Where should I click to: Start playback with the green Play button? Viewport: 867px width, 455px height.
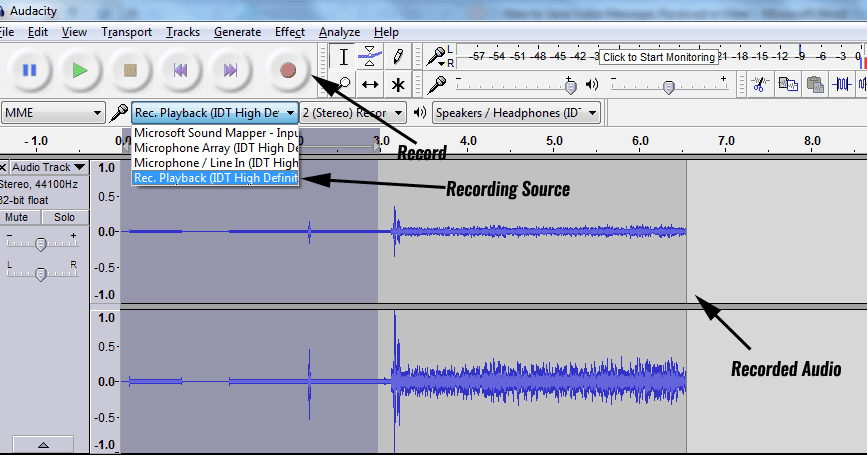80,70
